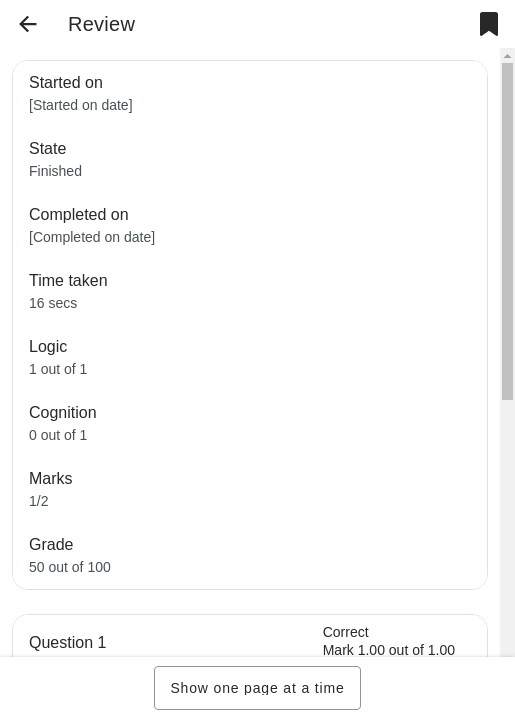The height and width of the screenshot is (720, 515).
Task: Click the Started on label
Action: pyautogui.click(x=66, y=83)
